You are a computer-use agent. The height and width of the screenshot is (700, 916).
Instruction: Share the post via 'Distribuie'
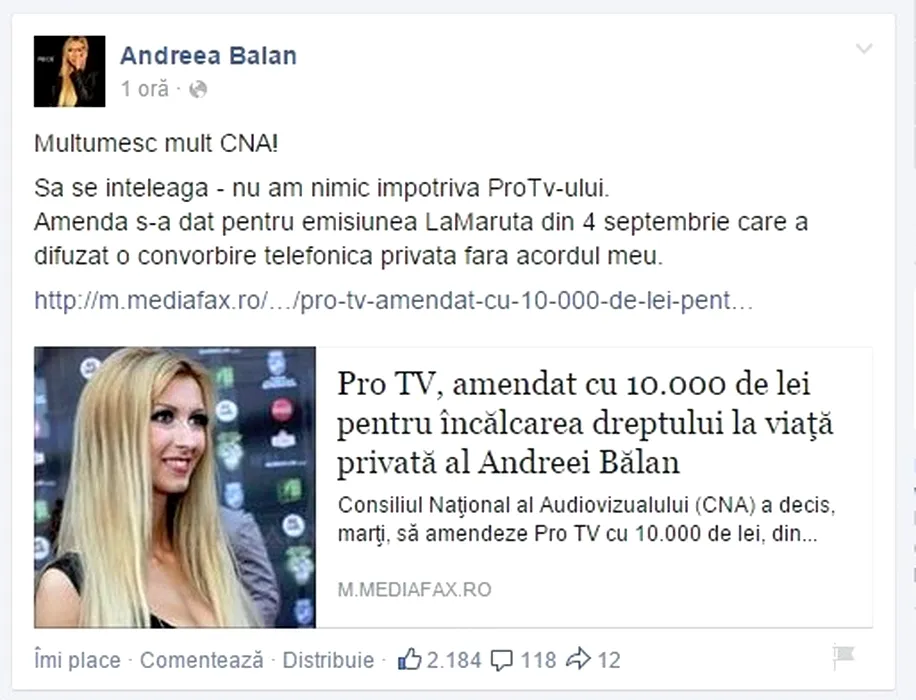click(x=328, y=660)
